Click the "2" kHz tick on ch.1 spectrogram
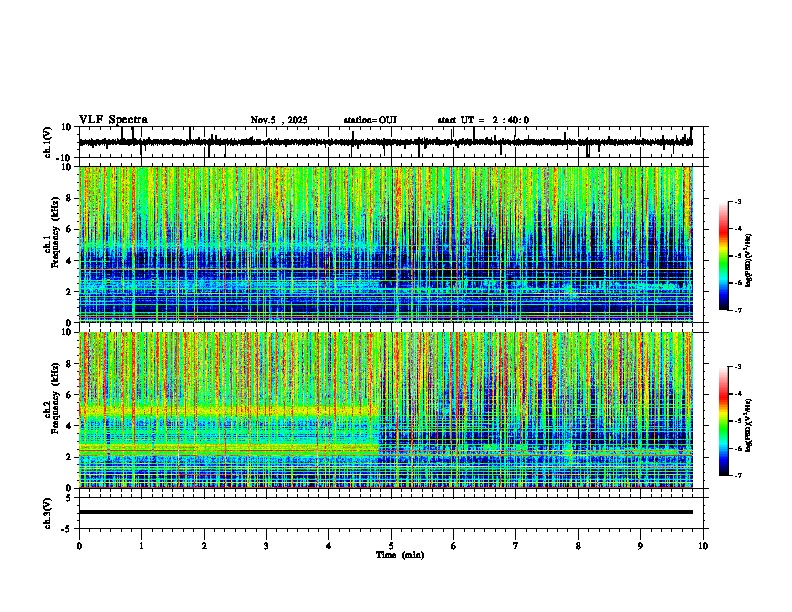This screenshot has width=792, height=612. pyautogui.click(x=71, y=292)
